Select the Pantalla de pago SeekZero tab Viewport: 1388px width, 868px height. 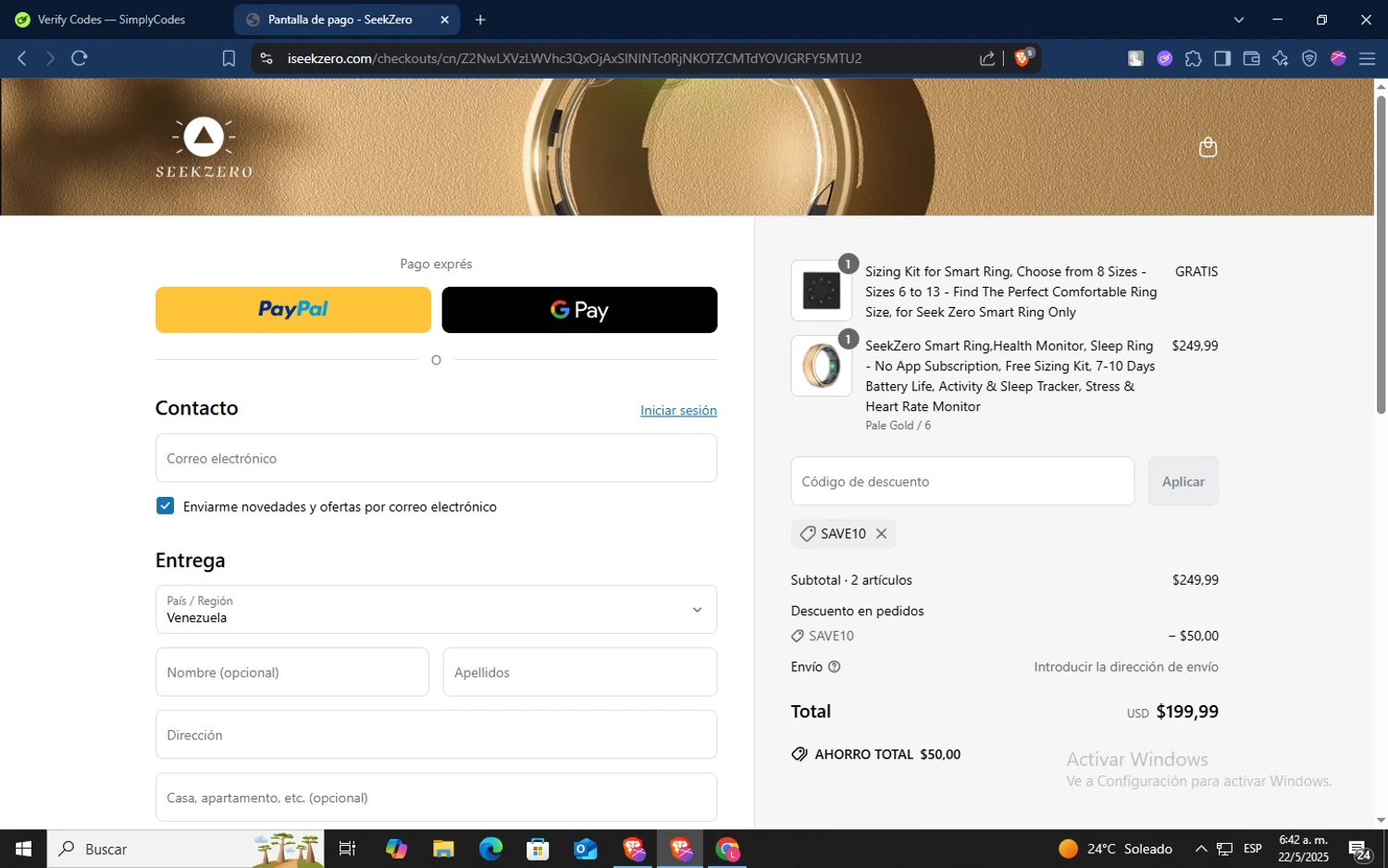347,19
